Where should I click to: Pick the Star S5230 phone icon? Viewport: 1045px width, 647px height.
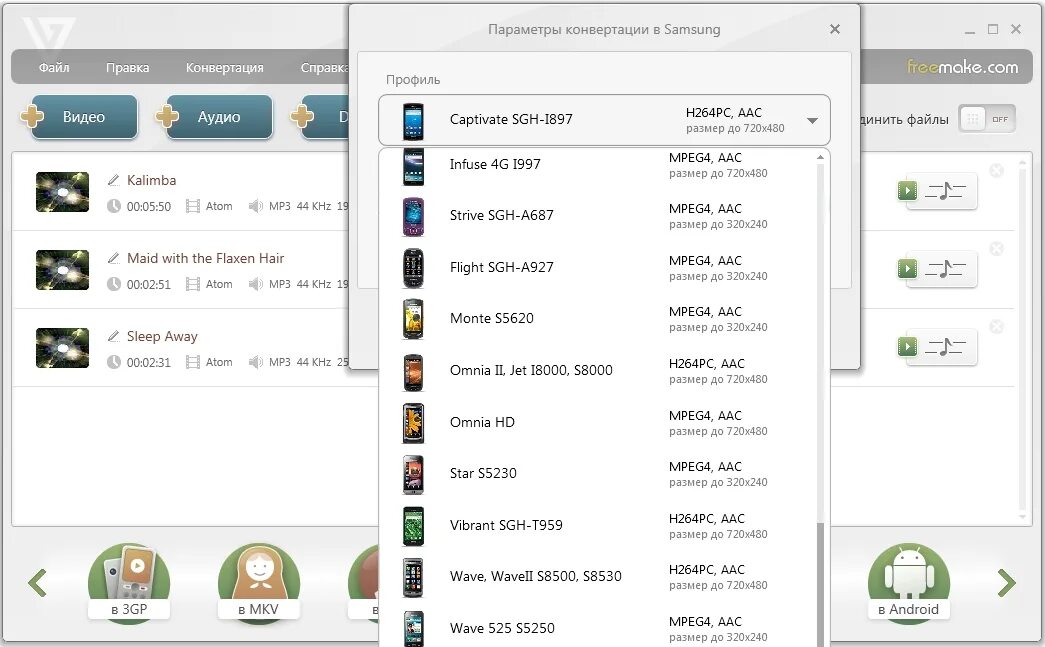coord(413,474)
